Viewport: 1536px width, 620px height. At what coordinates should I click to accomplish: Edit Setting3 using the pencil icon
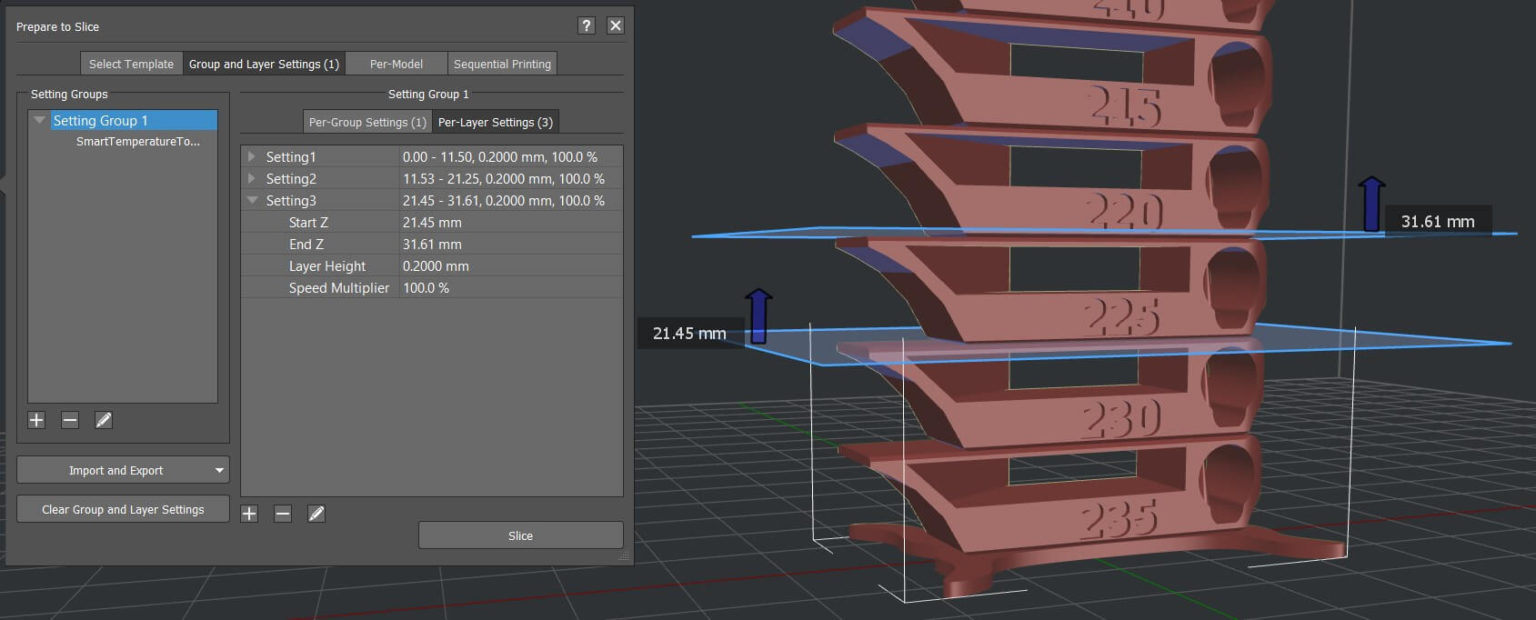point(316,513)
